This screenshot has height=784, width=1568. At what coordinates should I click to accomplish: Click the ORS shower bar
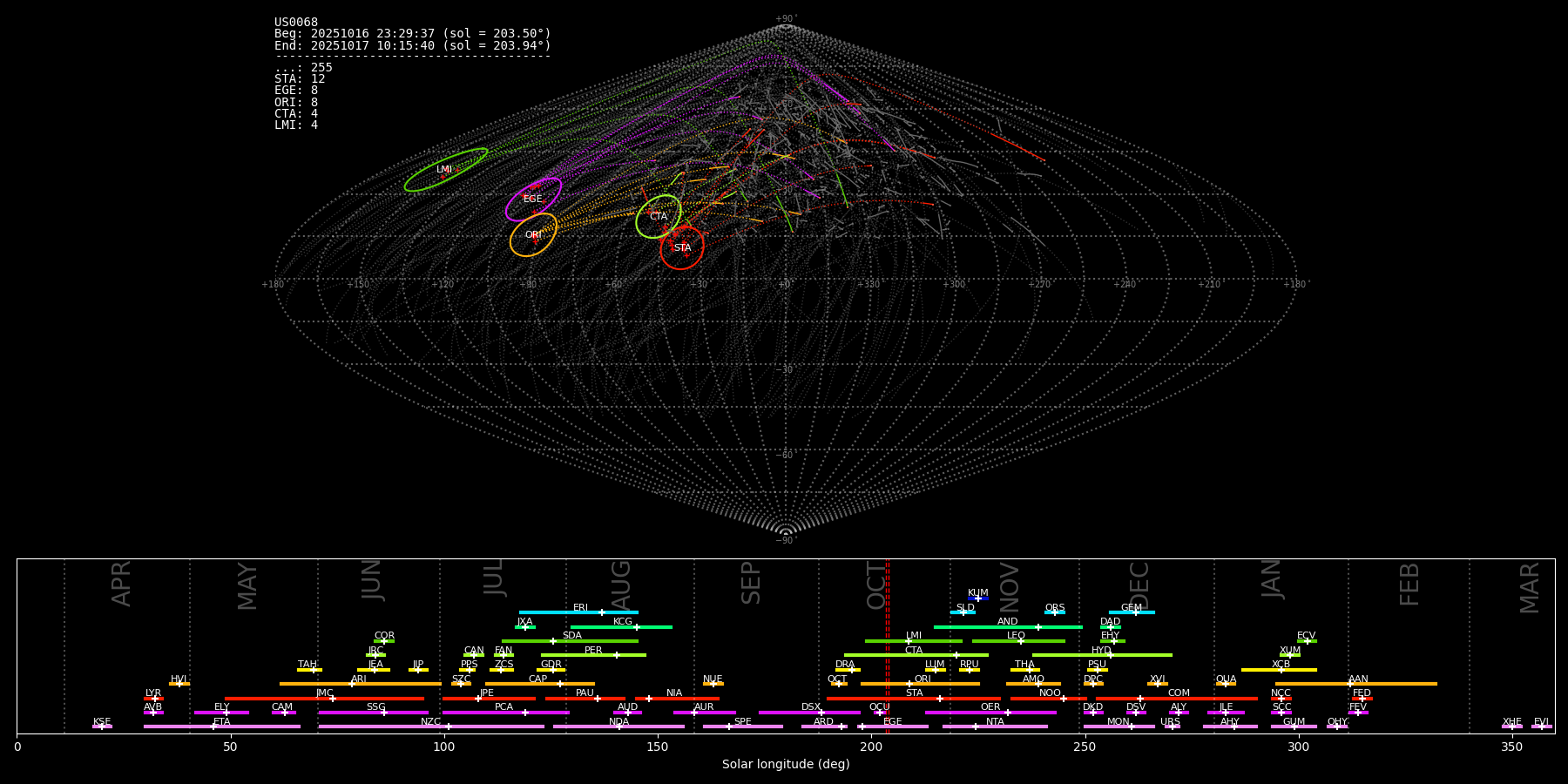[x=1055, y=612]
